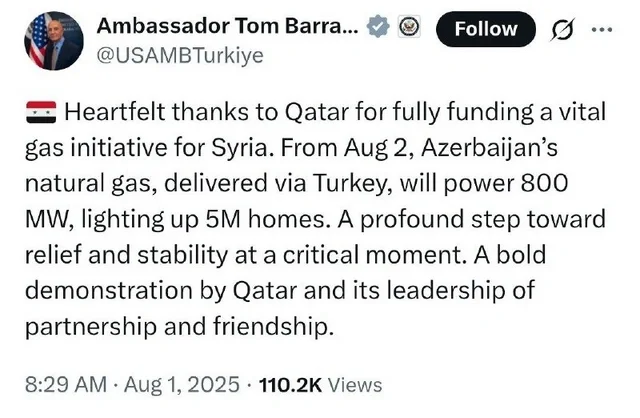Click the word Views after the count
Viewport: 640px width, 418px height.
[x=354, y=383]
